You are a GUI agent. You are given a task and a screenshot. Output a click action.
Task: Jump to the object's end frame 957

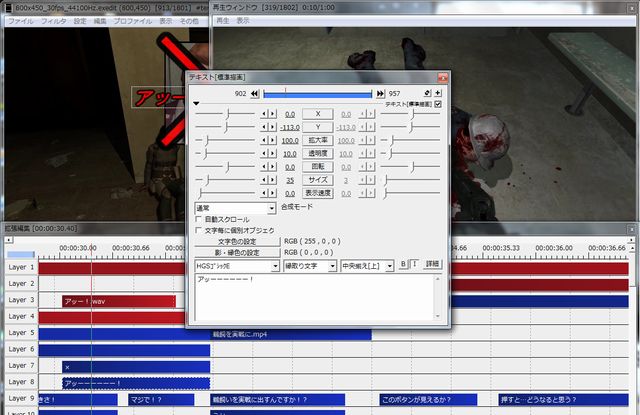[x=380, y=93]
